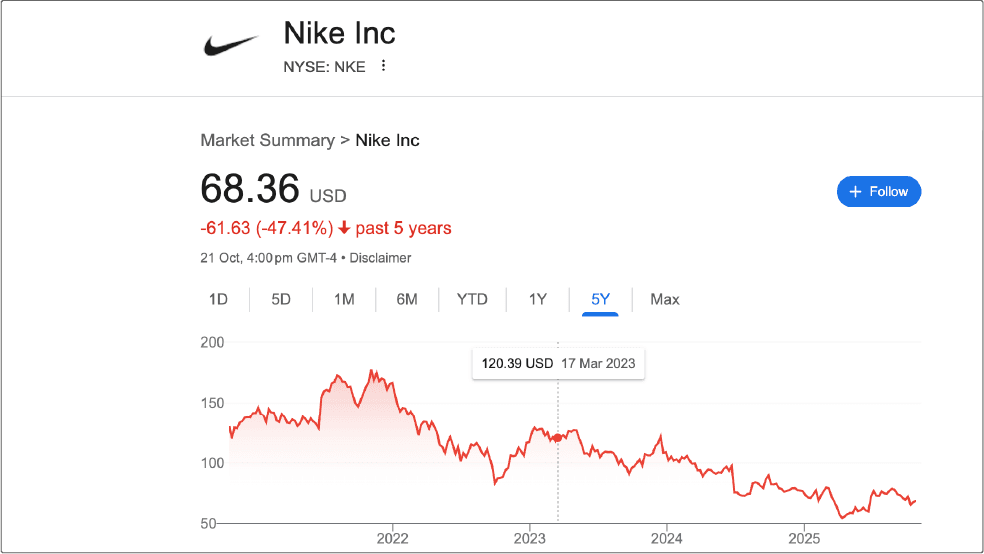Click the Nike Inc page heading
The width and height of the screenshot is (984, 554).
point(340,33)
